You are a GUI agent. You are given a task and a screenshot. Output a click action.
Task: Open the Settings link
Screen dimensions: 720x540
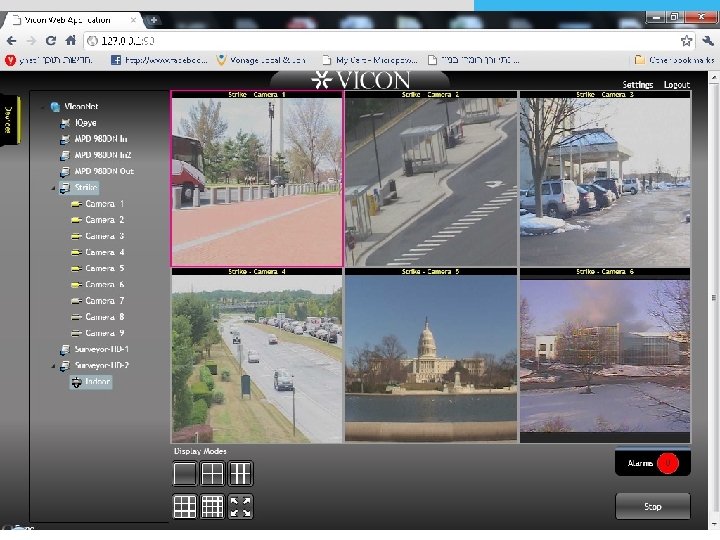point(637,84)
